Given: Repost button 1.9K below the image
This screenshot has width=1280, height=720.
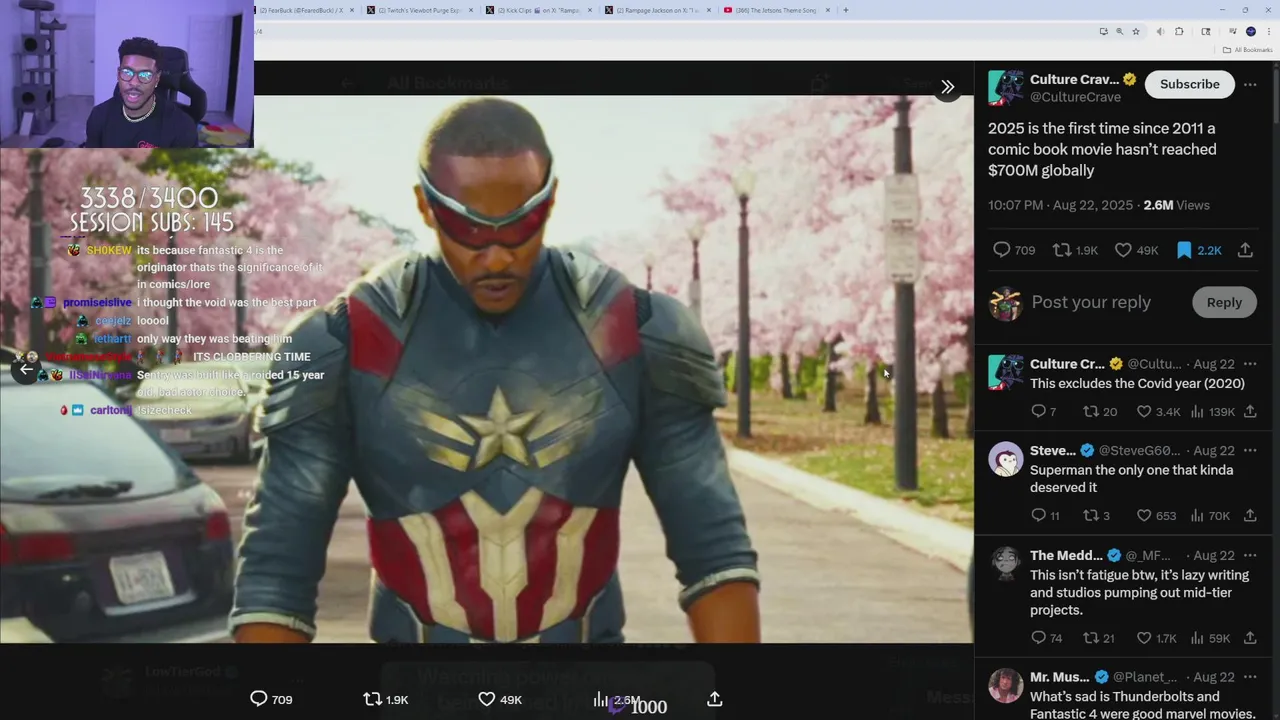Looking at the screenshot, I should pos(385,700).
